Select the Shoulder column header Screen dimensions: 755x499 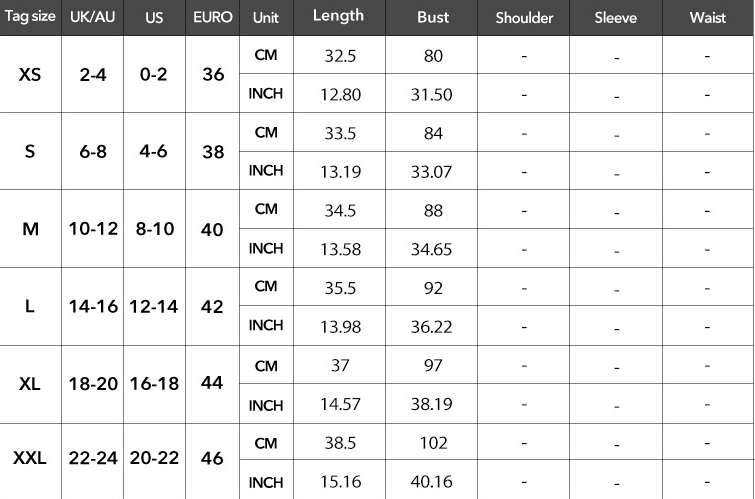pyautogui.click(x=524, y=18)
